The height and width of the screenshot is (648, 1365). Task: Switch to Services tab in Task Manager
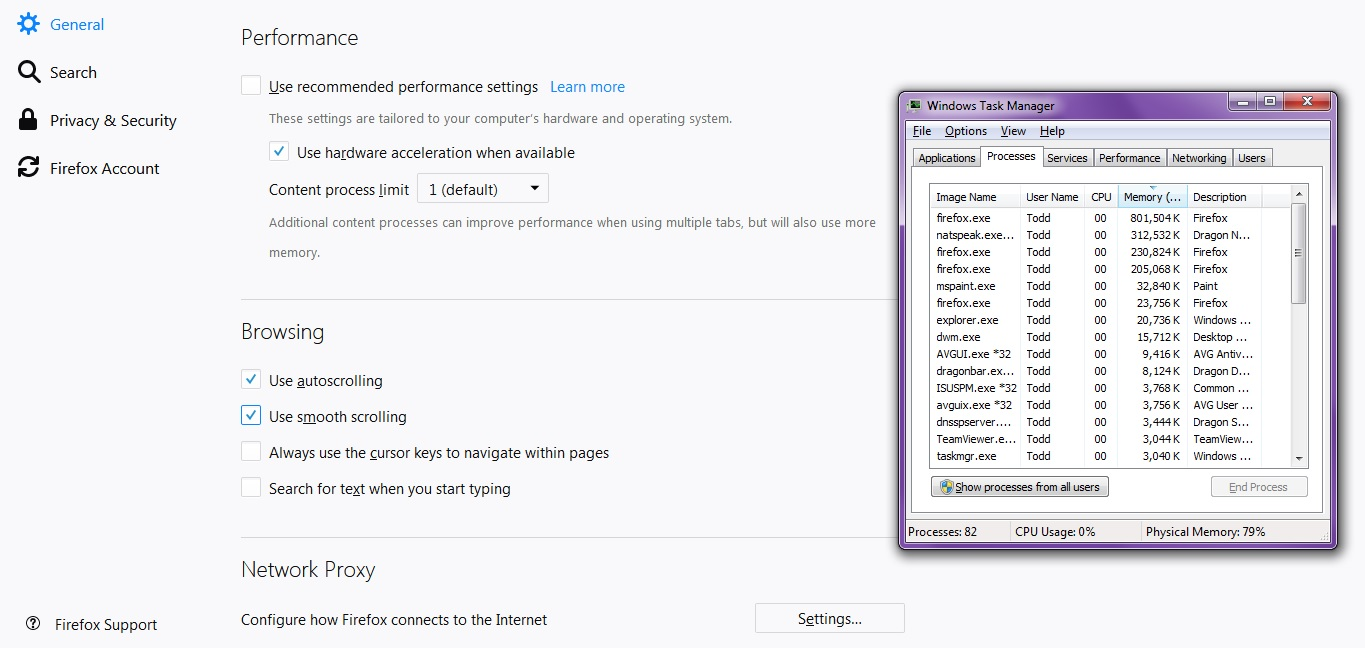click(1067, 158)
